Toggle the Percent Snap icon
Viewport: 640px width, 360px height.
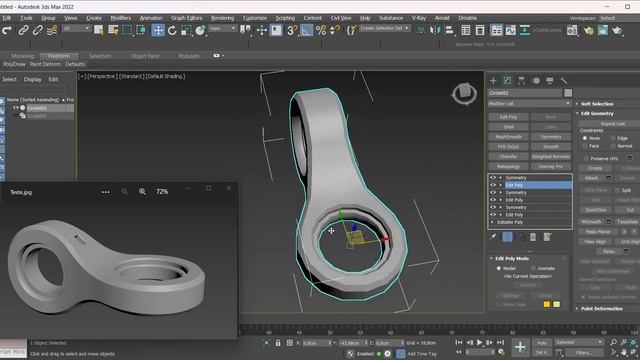click(x=321, y=30)
